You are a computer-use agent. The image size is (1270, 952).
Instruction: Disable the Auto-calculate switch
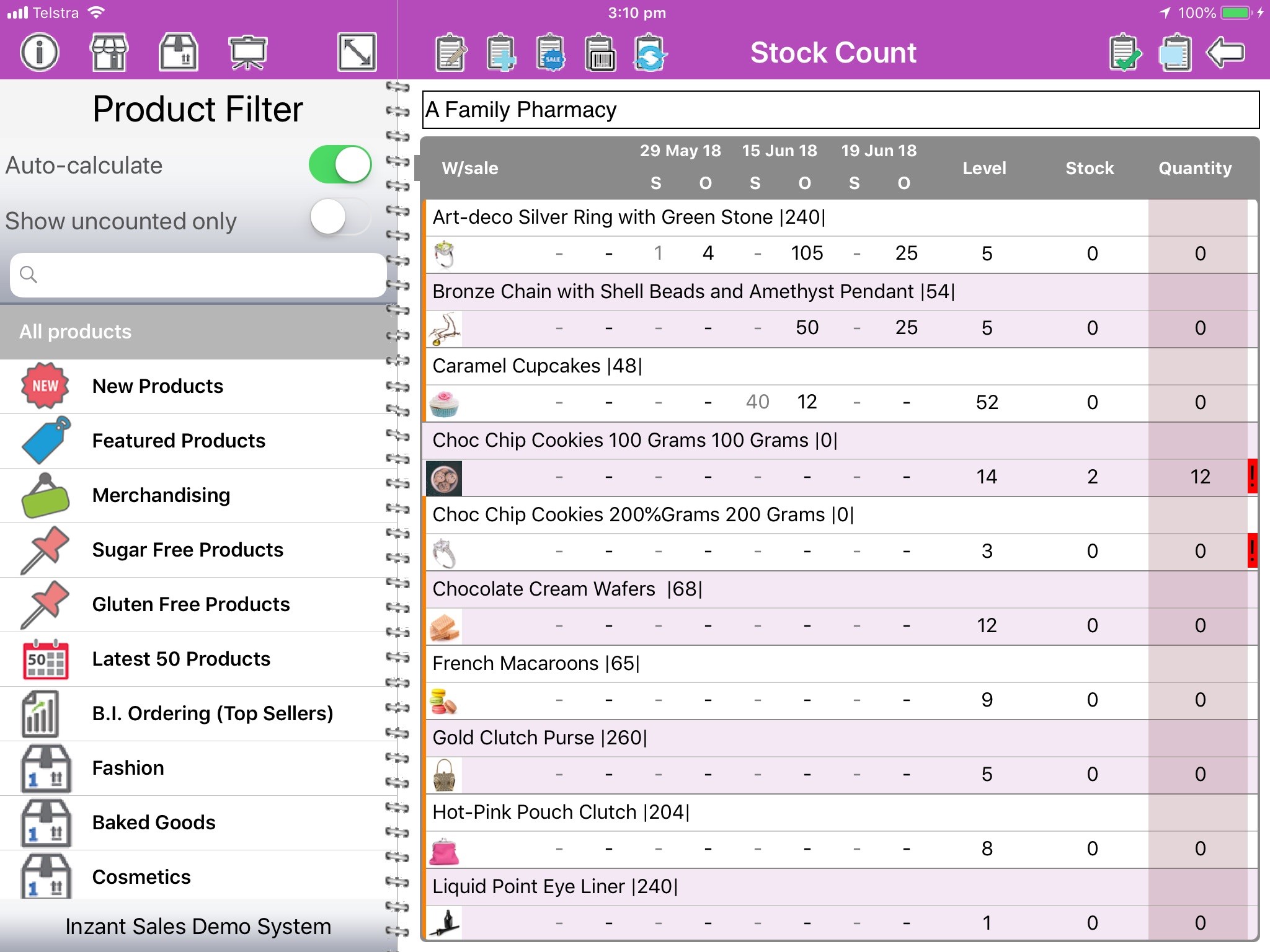coord(340,165)
